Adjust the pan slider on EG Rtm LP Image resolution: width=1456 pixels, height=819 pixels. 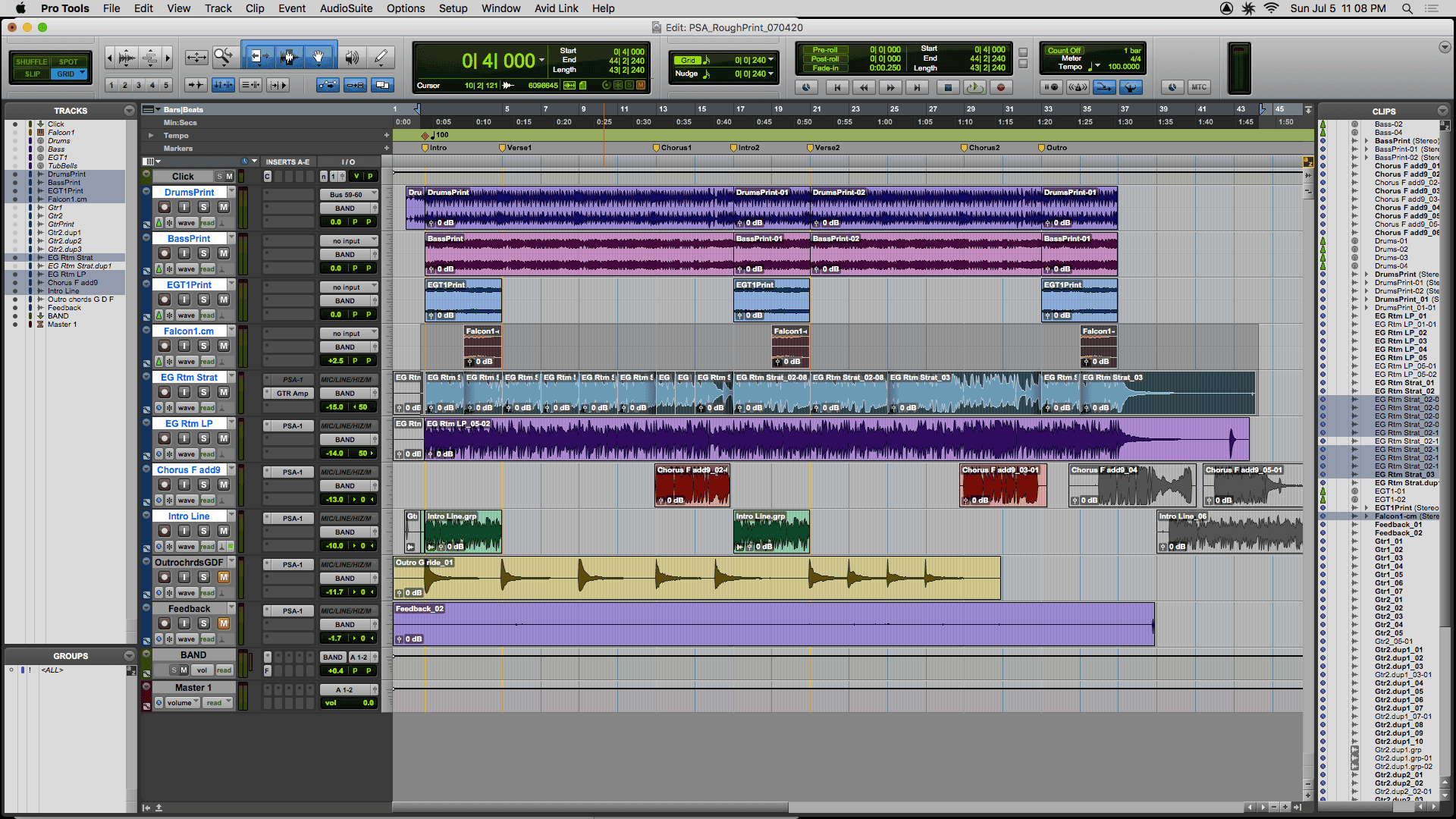[362, 453]
